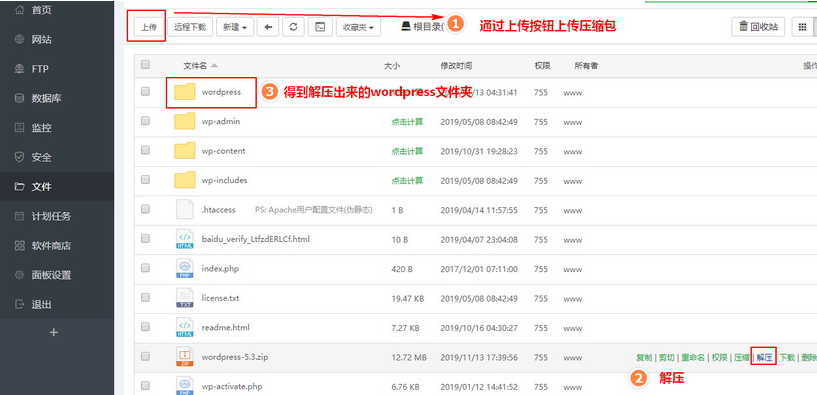Viewport: 817px width, 395px height.
Task: Switch to grid view icon
Action: tap(802, 27)
